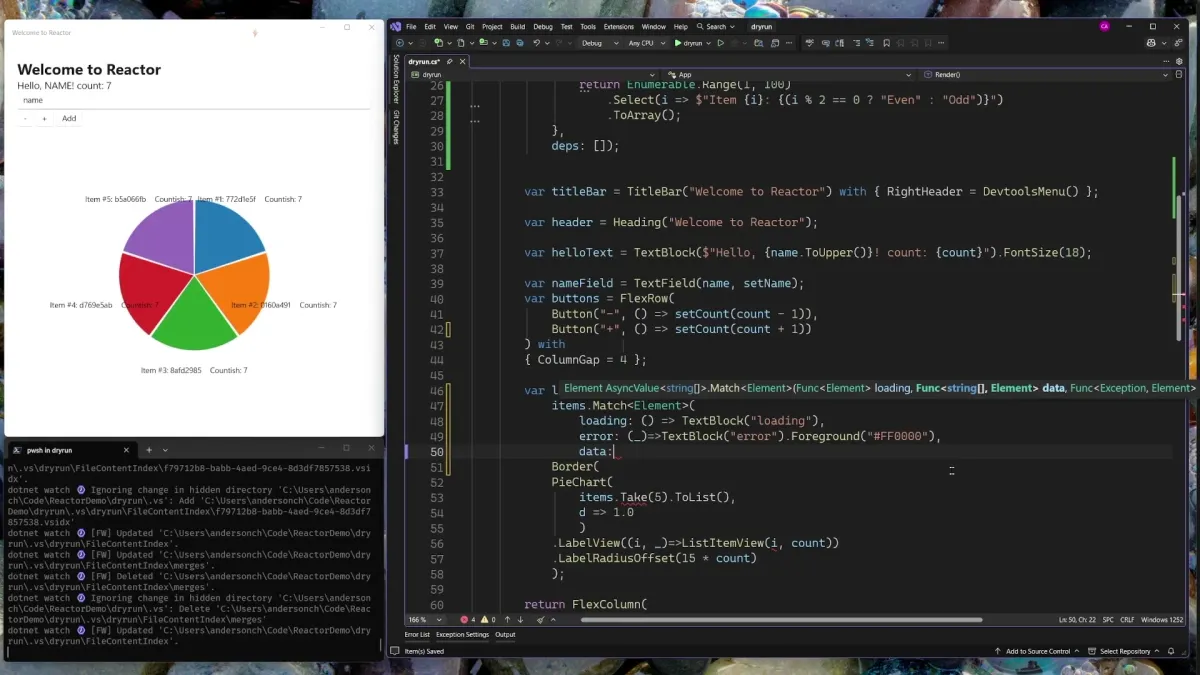
Task: Click the green pie chart slice
Action: click(193, 320)
